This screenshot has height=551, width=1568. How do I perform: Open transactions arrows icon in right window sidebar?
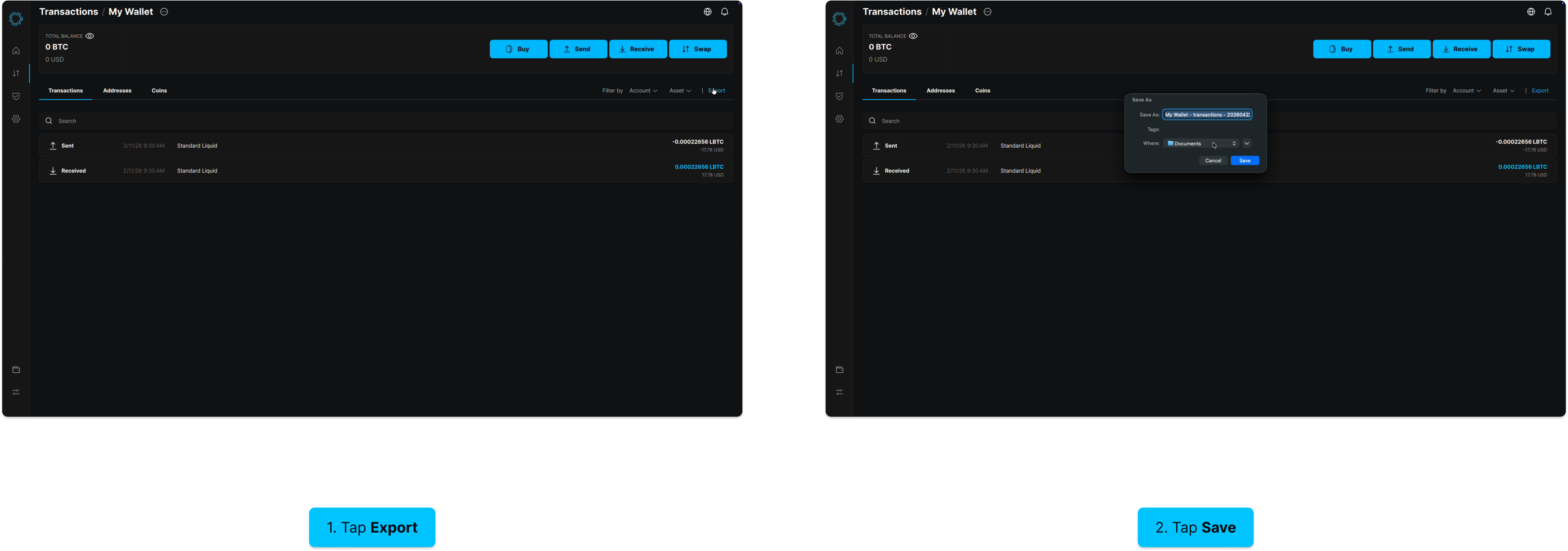point(839,73)
